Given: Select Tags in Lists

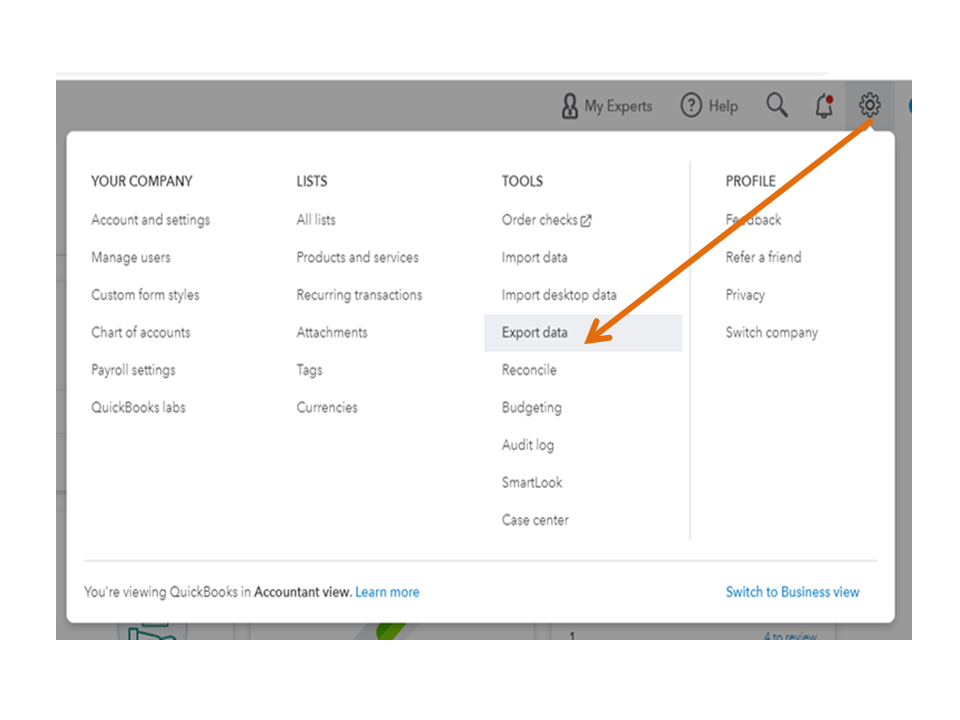Looking at the screenshot, I should point(309,370).
